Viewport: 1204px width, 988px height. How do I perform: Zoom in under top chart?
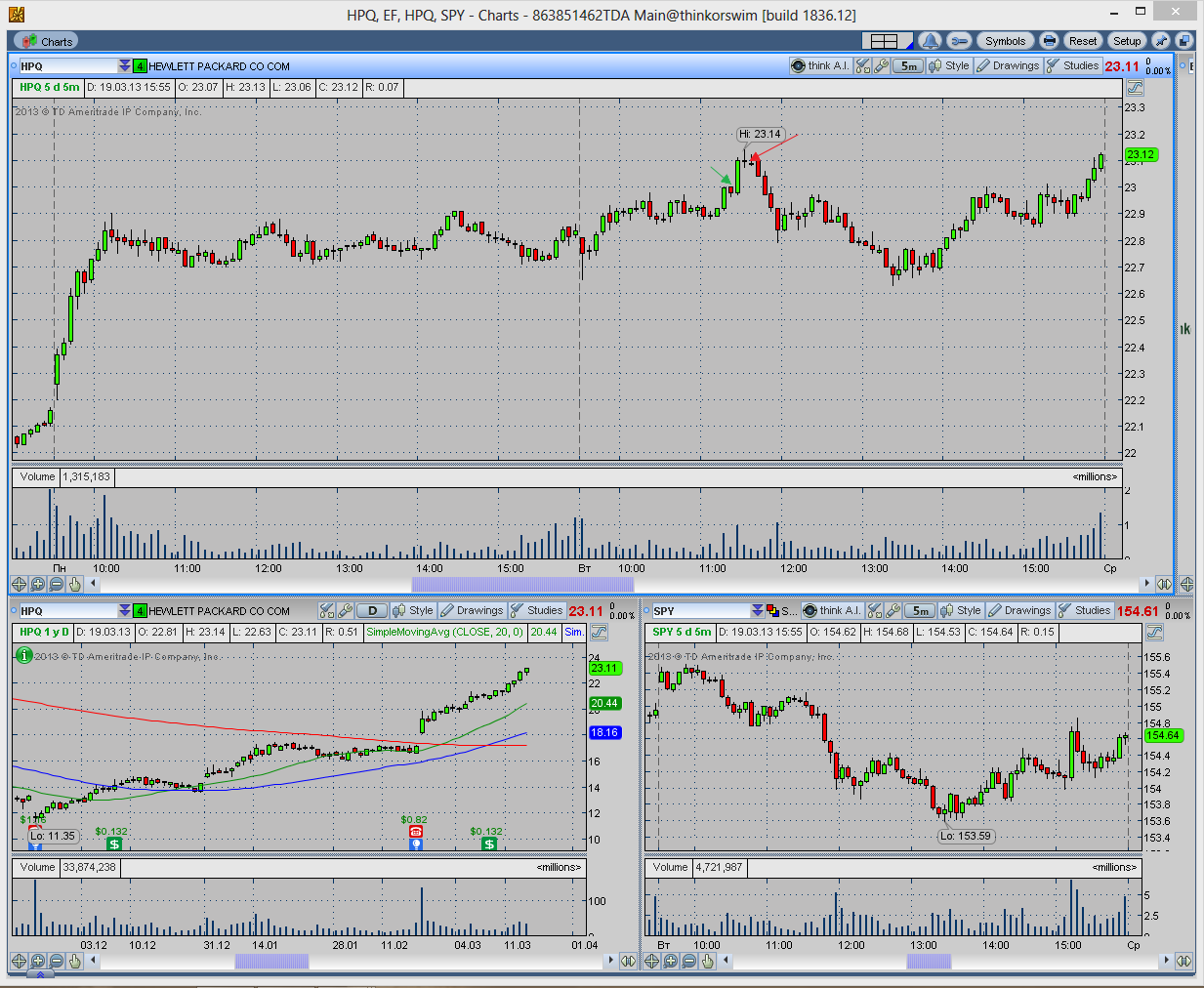click(38, 584)
